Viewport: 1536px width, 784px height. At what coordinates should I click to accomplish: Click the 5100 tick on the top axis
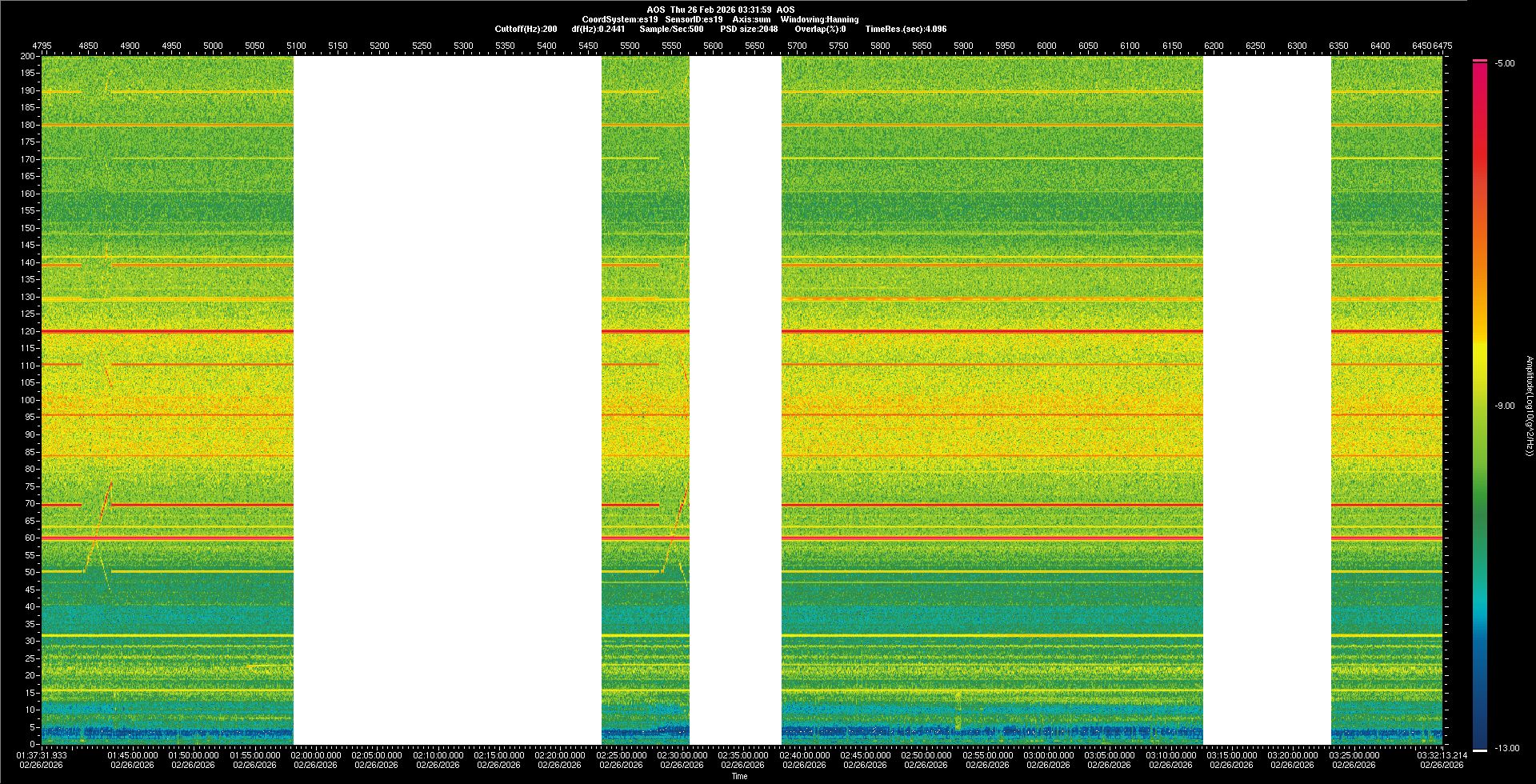tap(296, 46)
